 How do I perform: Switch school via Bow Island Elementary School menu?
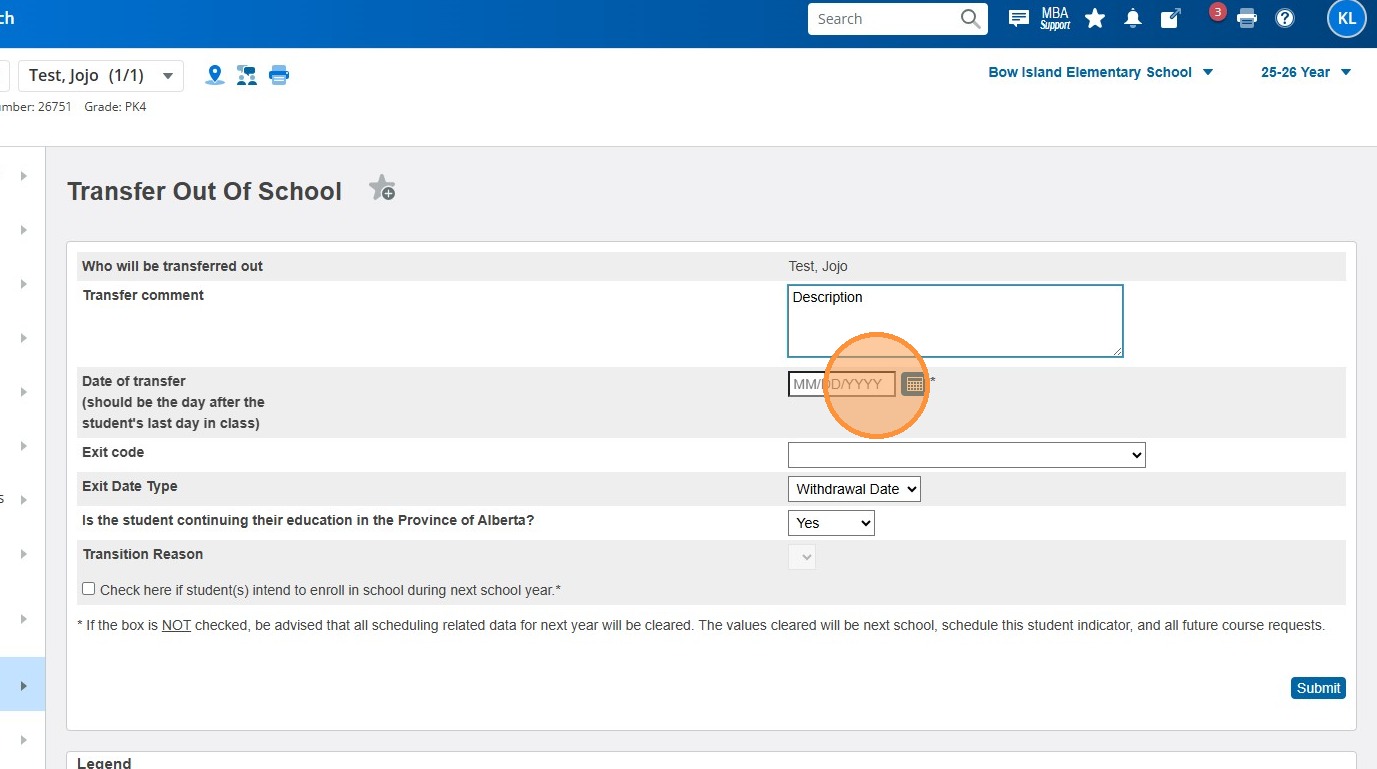pyautogui.click(x=1100, y=72)
